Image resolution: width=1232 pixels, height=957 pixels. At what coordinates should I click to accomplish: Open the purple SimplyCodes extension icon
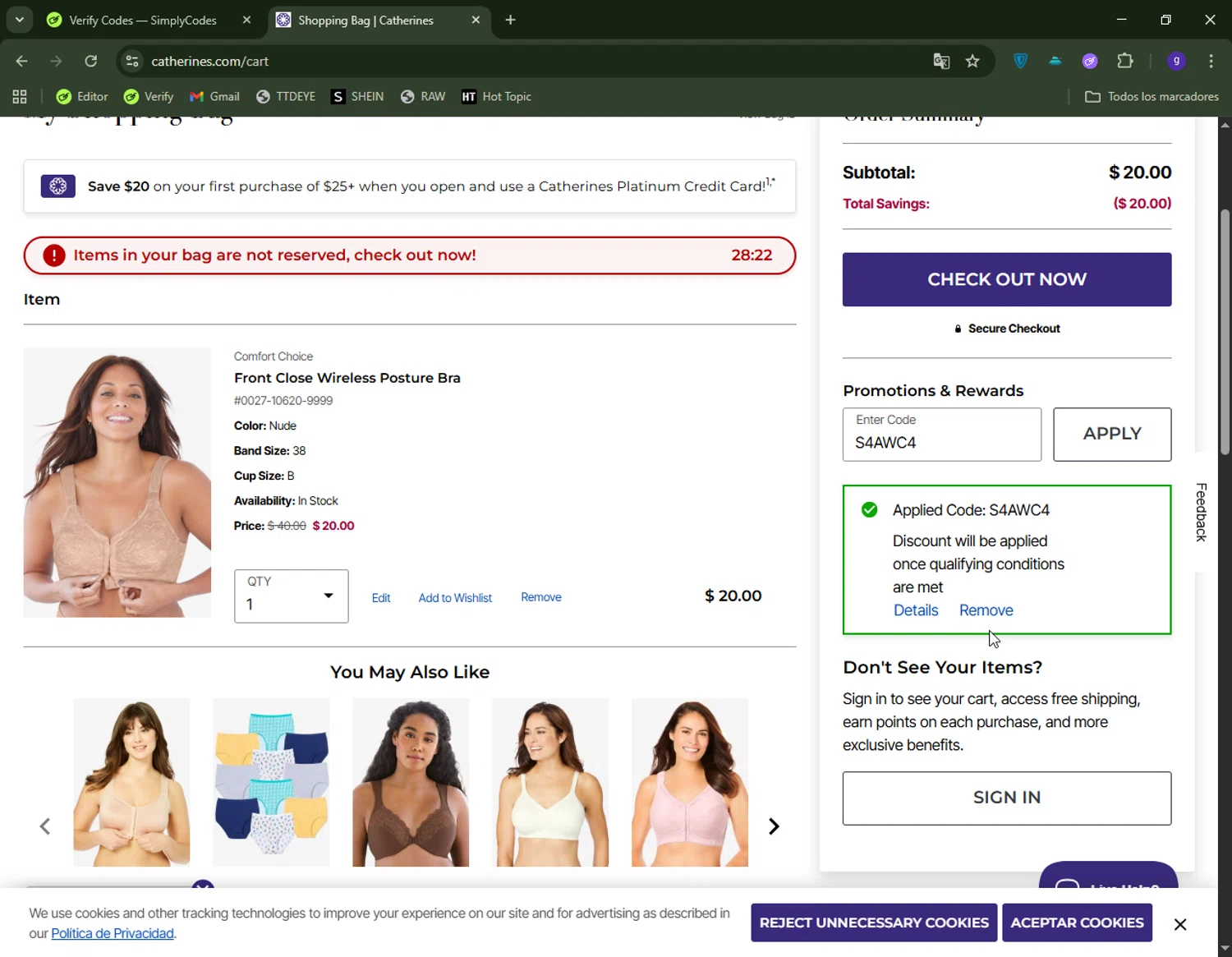(x=1090, y=61)
